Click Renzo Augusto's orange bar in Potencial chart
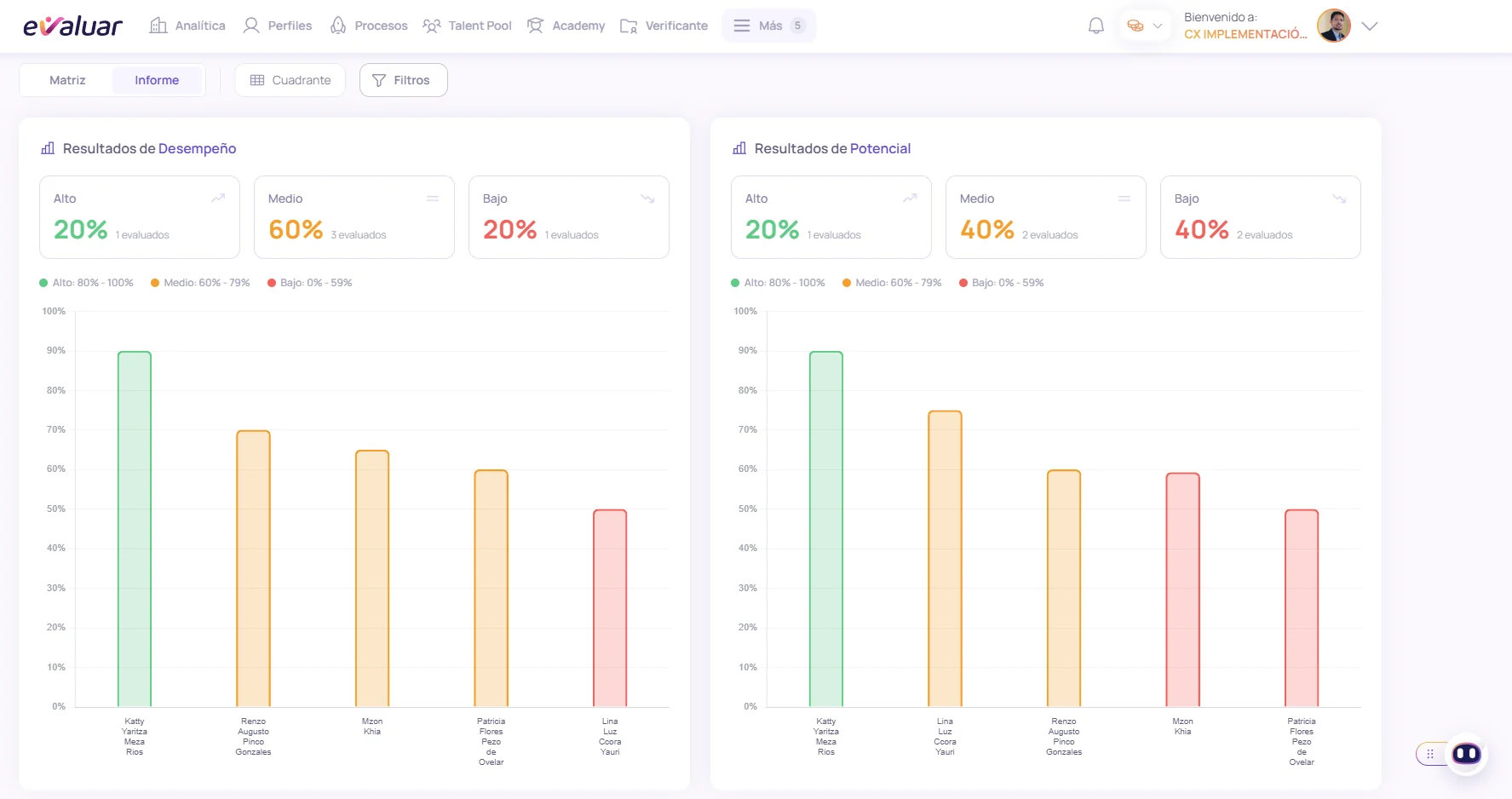This screenshot has height=799, width=1512. [x=1064, y=589]
